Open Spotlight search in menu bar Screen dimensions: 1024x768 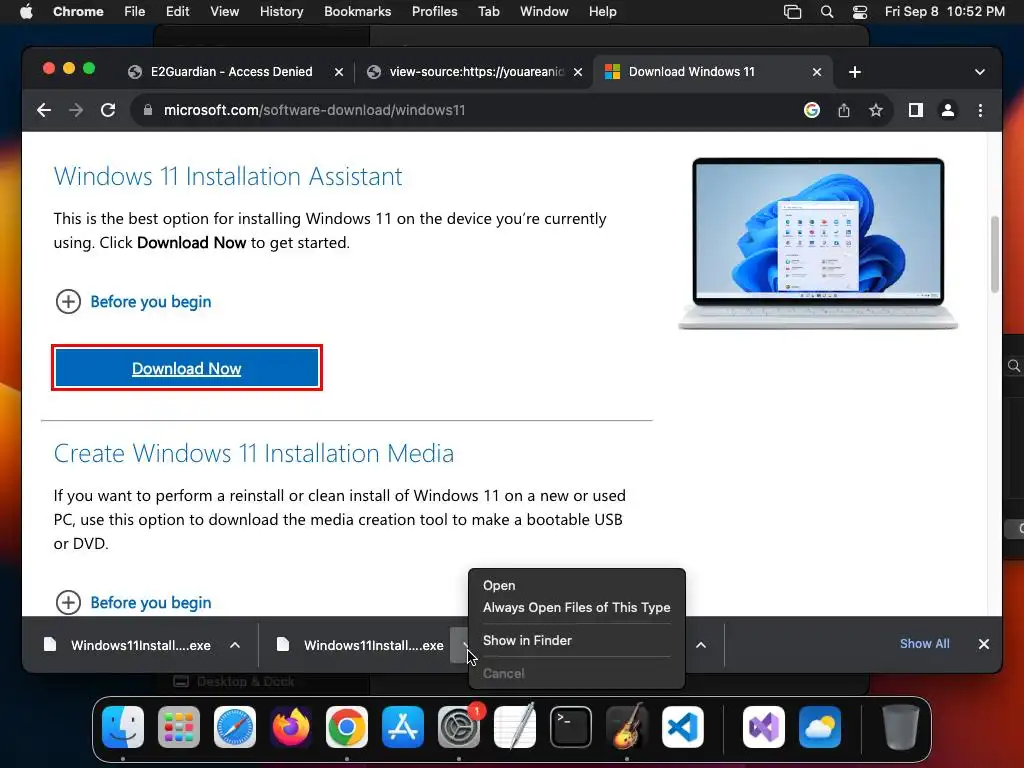click(x=827, y=12)
